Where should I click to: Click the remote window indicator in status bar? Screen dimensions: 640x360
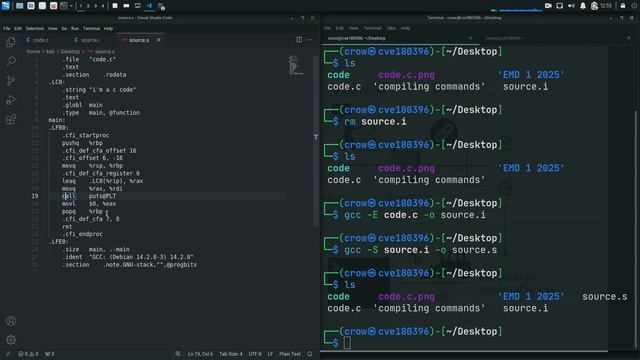(7, 354)
